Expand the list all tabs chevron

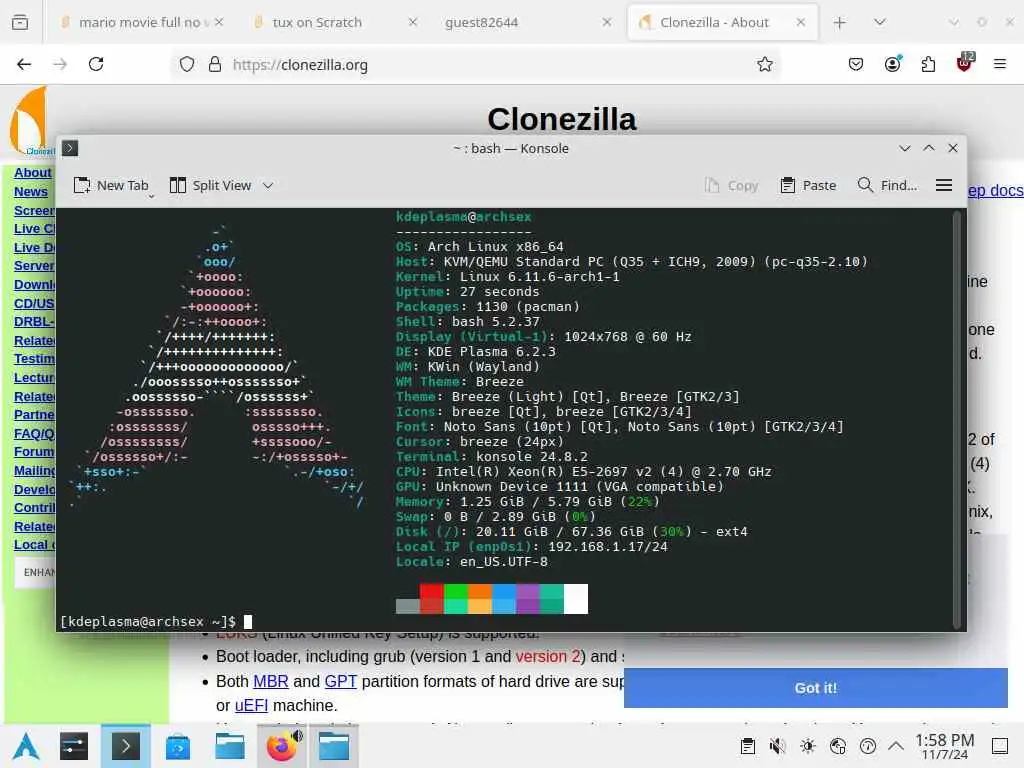(x=880, y=22)
